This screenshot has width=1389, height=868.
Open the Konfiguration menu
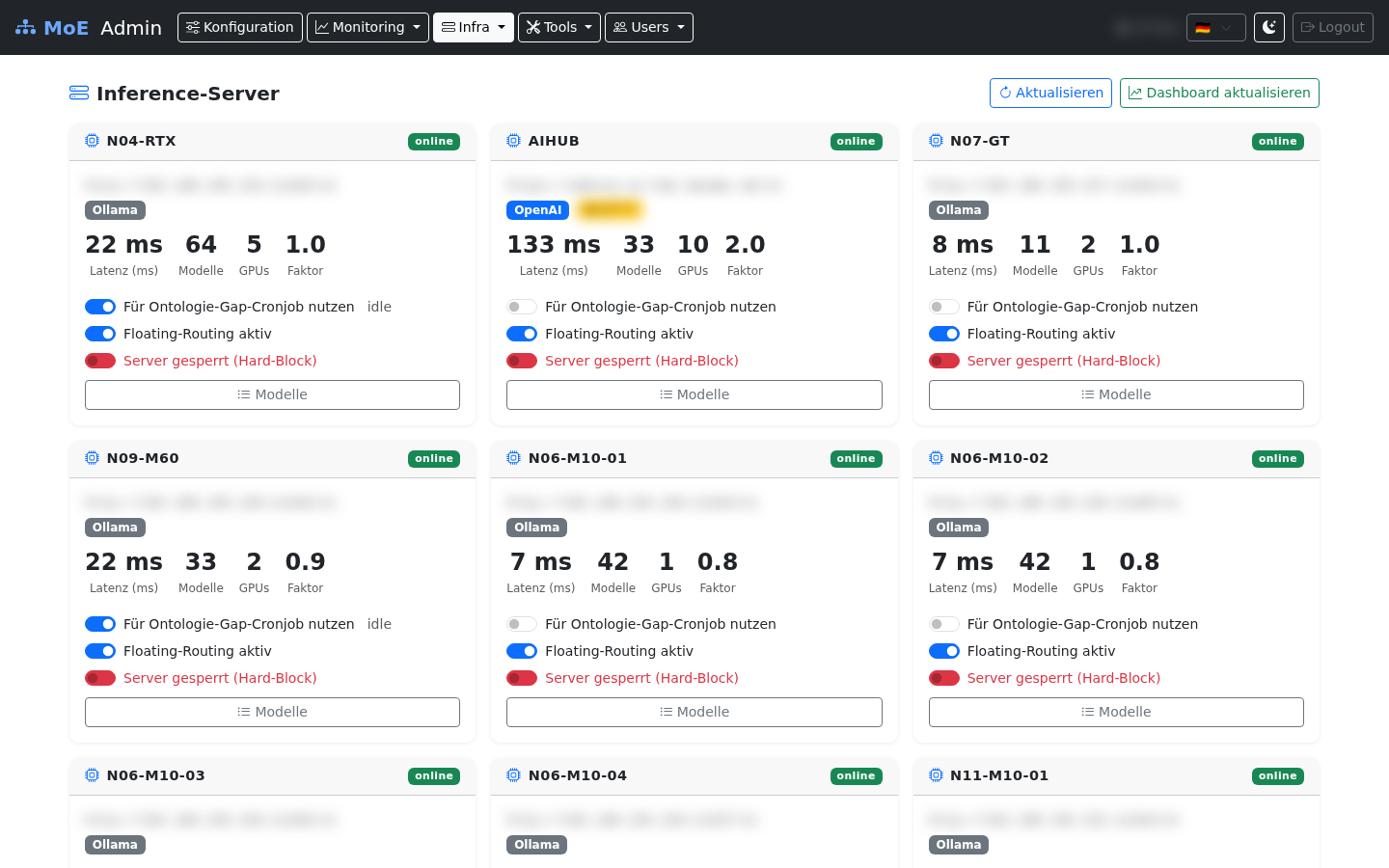(x=240, y=27)
